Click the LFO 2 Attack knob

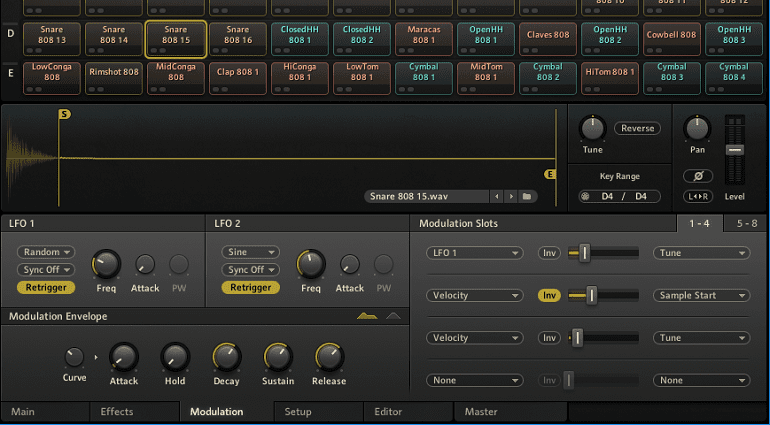(x=350, y=264)
